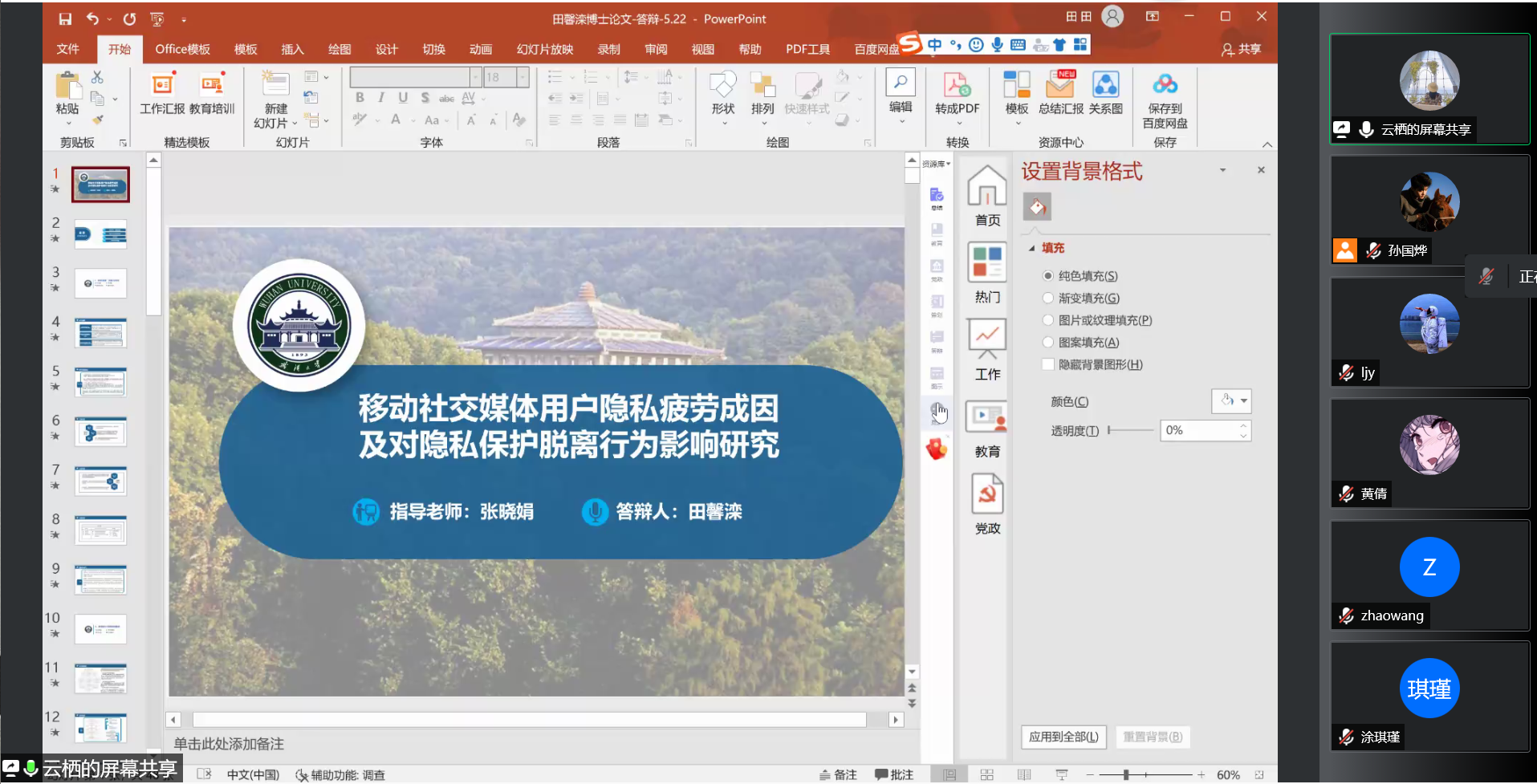Select 图案填充 radio option
1537x784 pixels.
1048,343
